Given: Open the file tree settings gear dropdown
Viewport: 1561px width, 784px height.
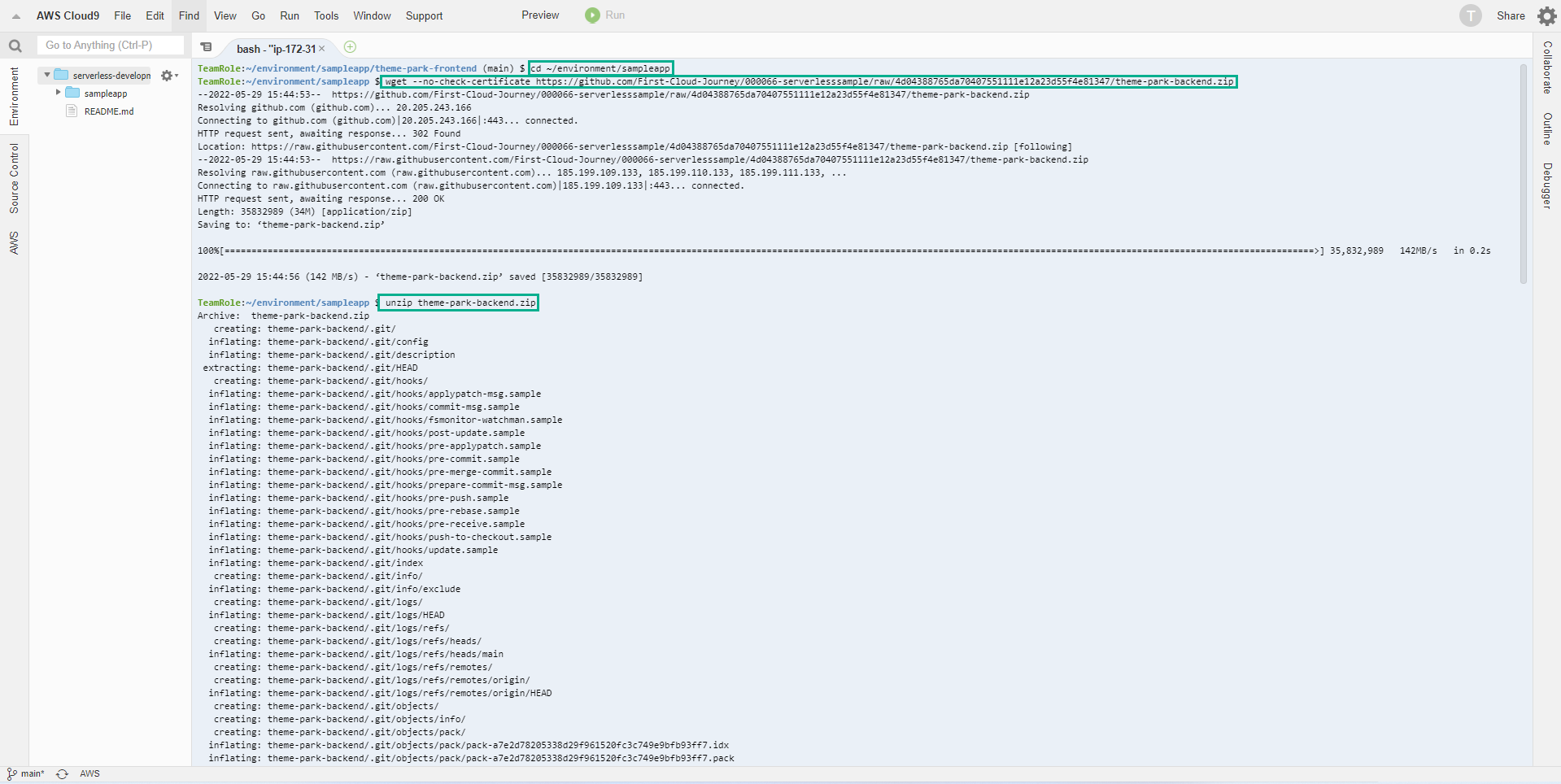Looking at the screenshot, I should (x=168, y=76).
